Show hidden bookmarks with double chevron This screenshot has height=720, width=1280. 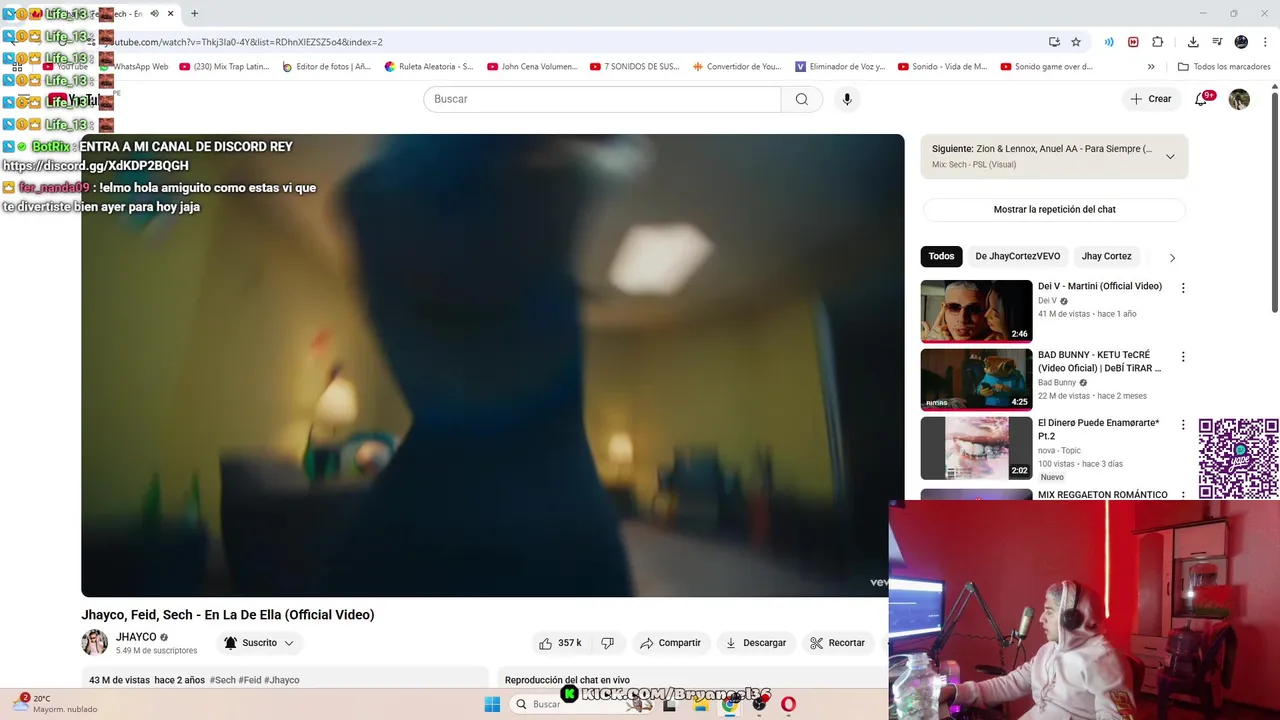coord(1151,67)
